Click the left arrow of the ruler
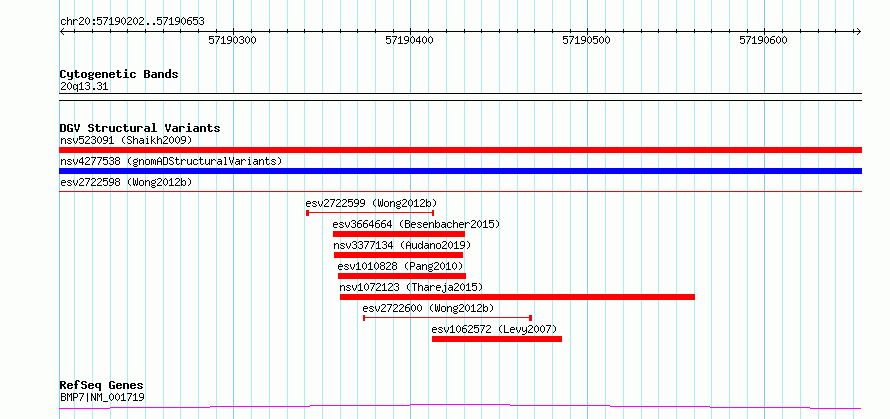Image resolution: width=890 pixels, height=419 pixels. click(63, 32)
